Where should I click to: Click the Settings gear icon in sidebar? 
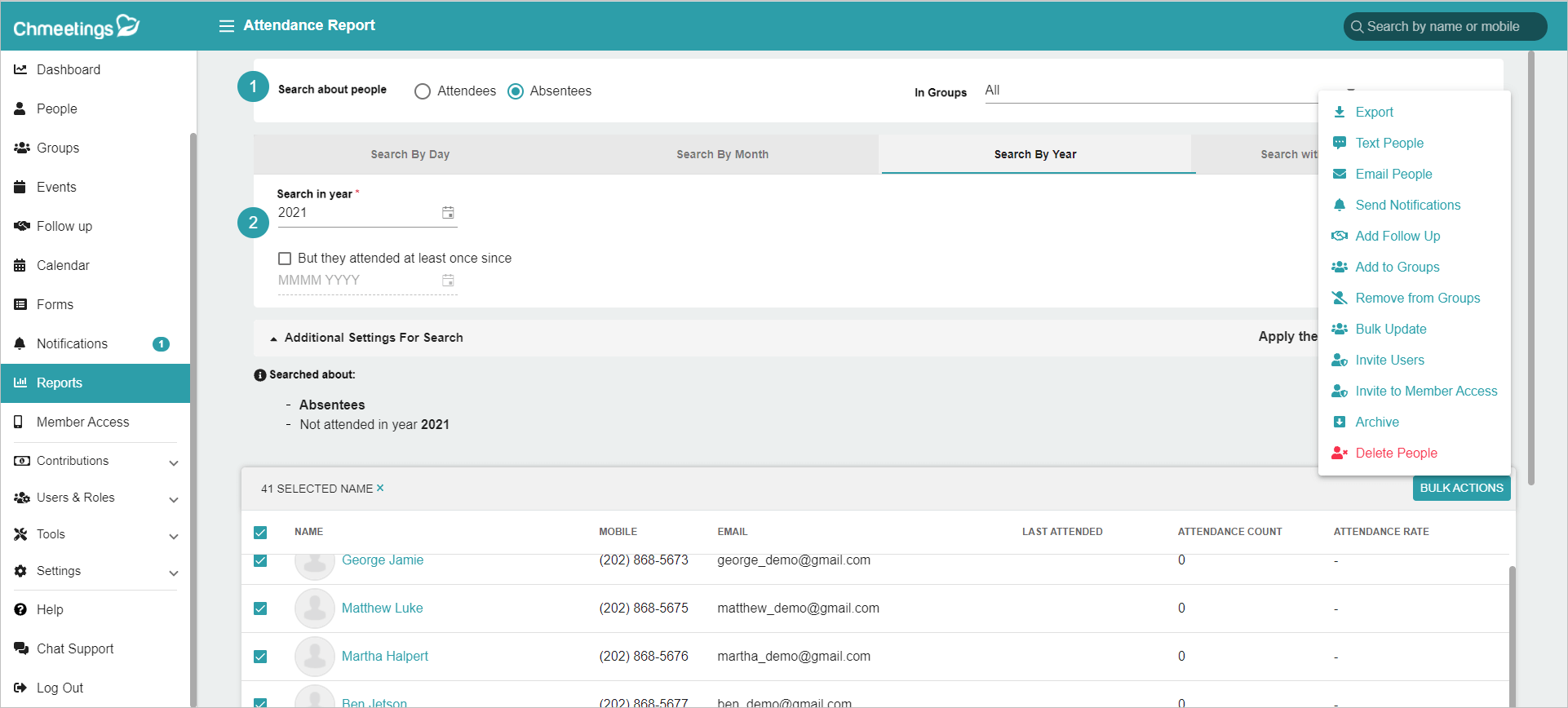pos(20,571)
